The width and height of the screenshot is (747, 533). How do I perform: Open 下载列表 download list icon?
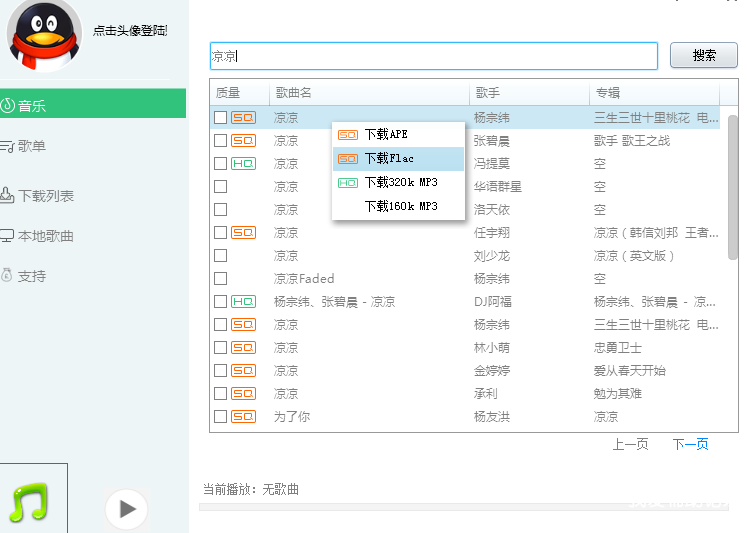(x=7, y=196)
